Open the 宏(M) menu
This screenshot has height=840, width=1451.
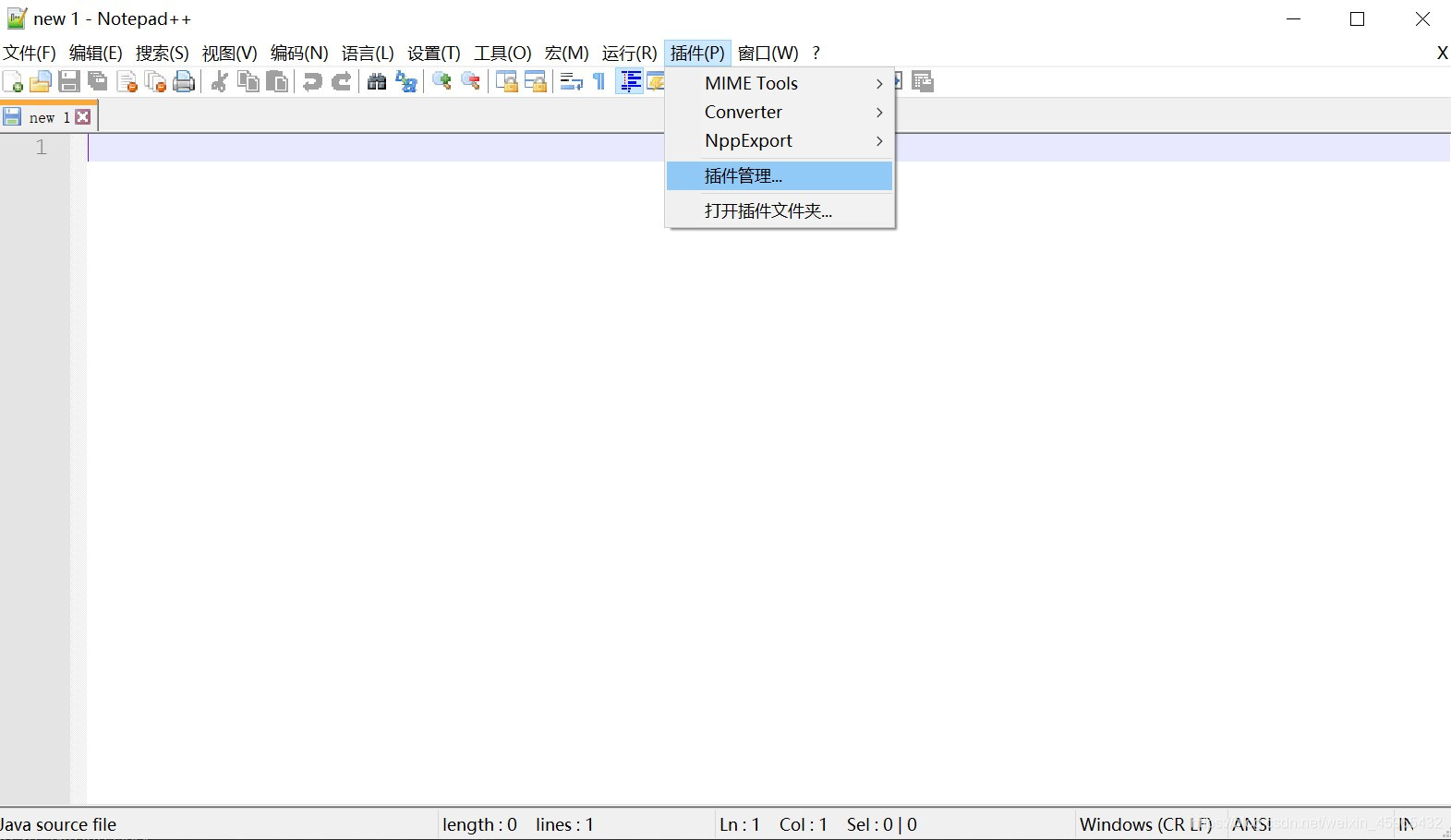(567, 54)
